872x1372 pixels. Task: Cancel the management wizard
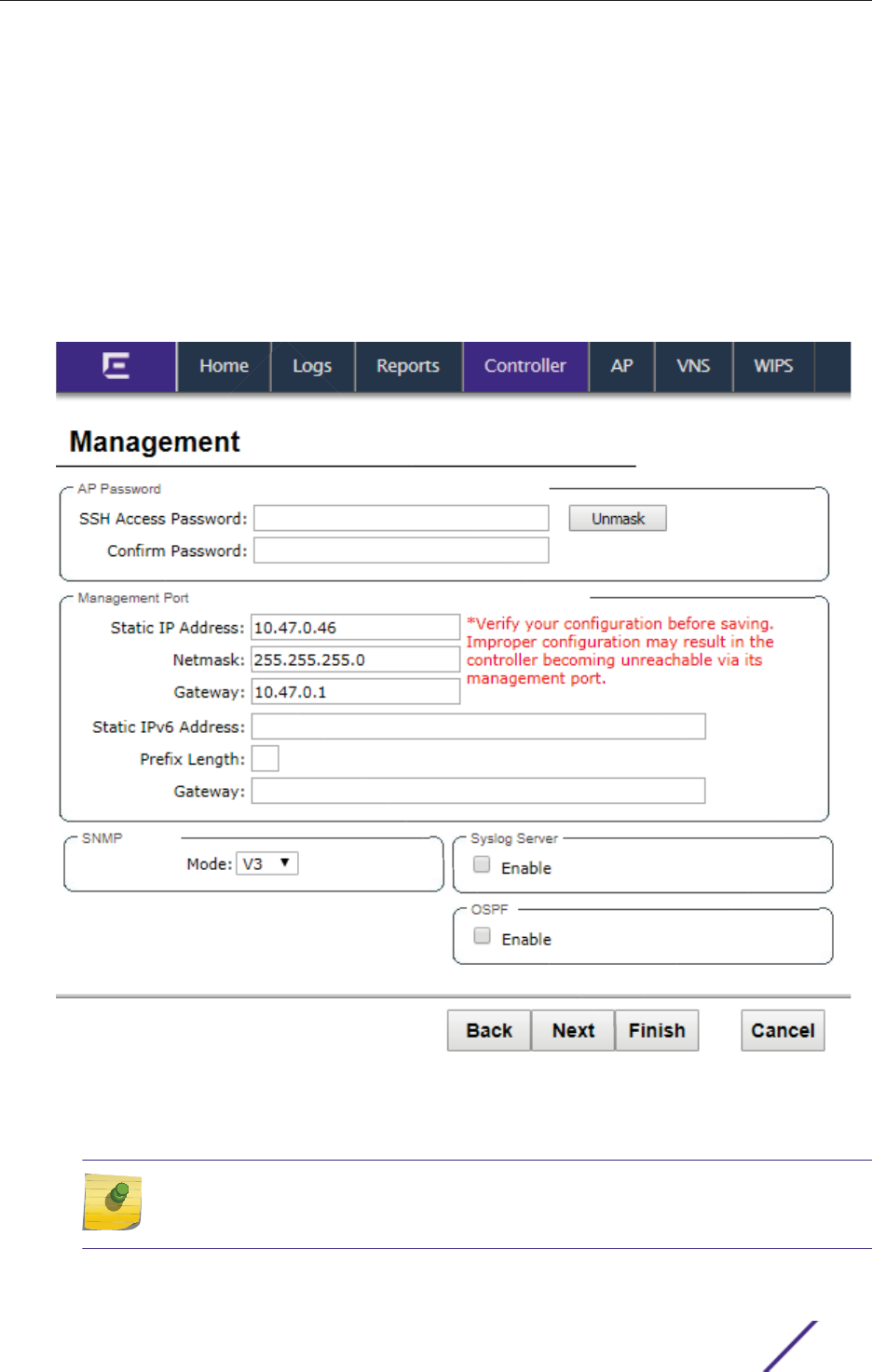click(x=783, y=1030)
